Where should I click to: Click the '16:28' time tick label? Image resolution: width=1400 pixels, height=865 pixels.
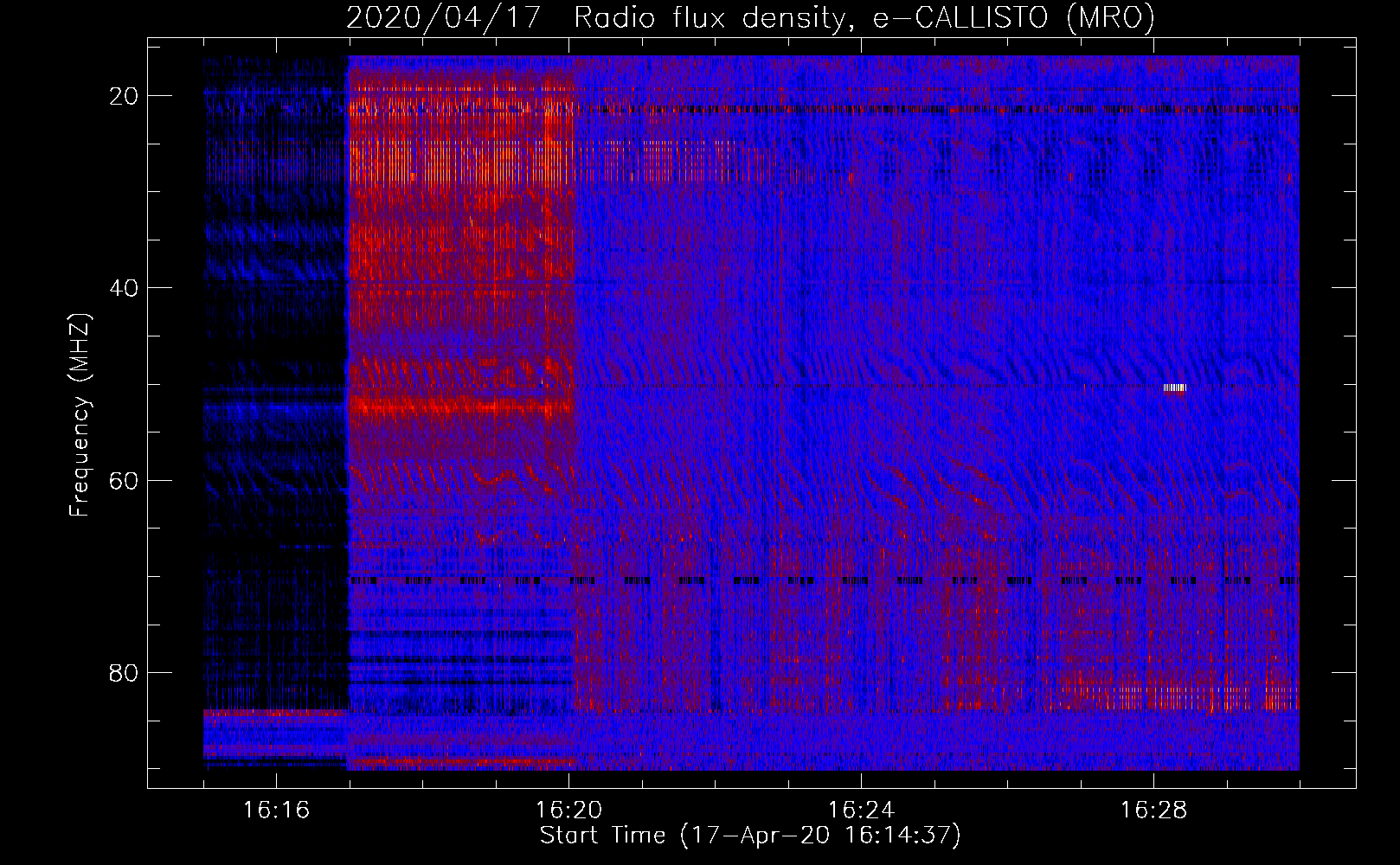(1153, 810)
